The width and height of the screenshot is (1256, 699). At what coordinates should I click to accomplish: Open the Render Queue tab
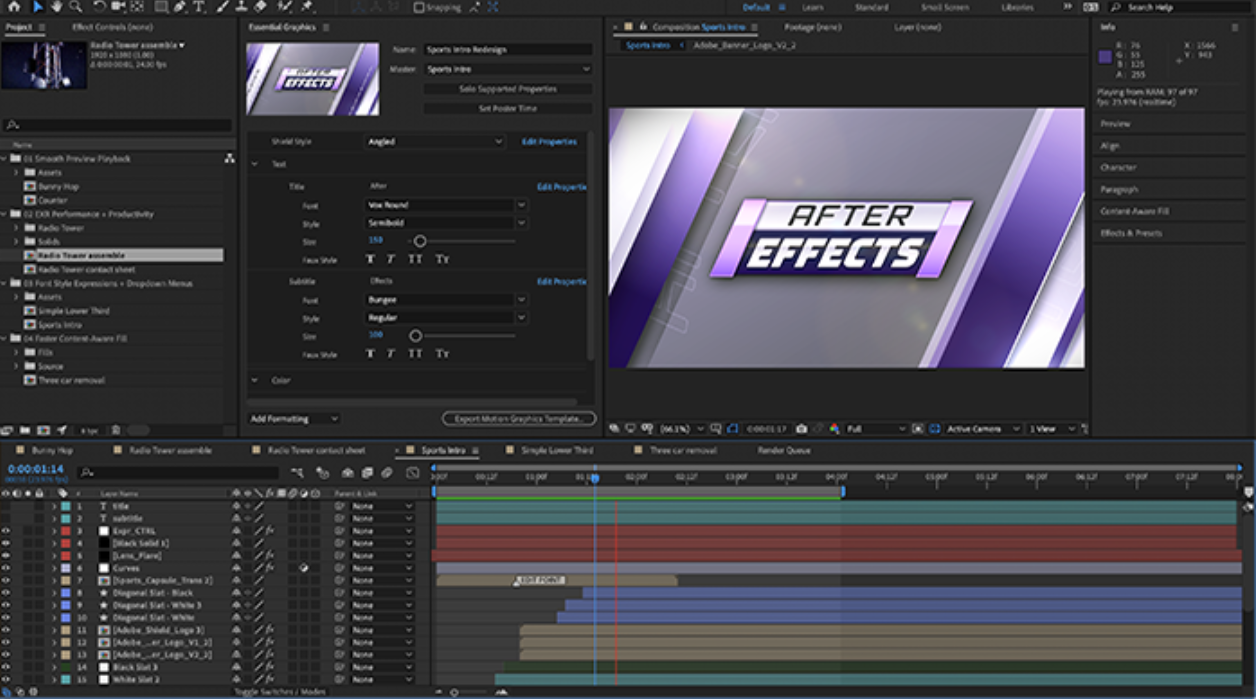pos(784,451)
